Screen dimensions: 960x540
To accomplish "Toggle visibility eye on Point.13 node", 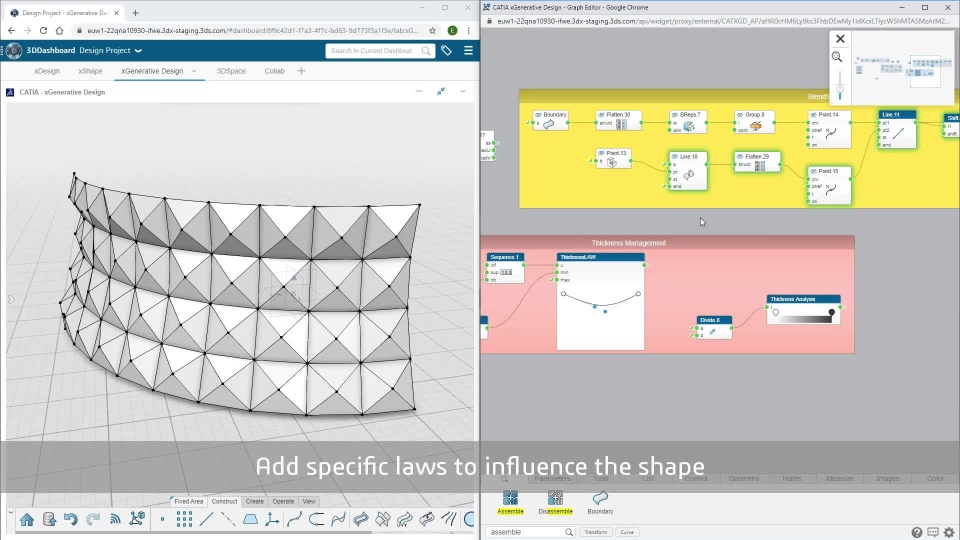I will (601, 154).
